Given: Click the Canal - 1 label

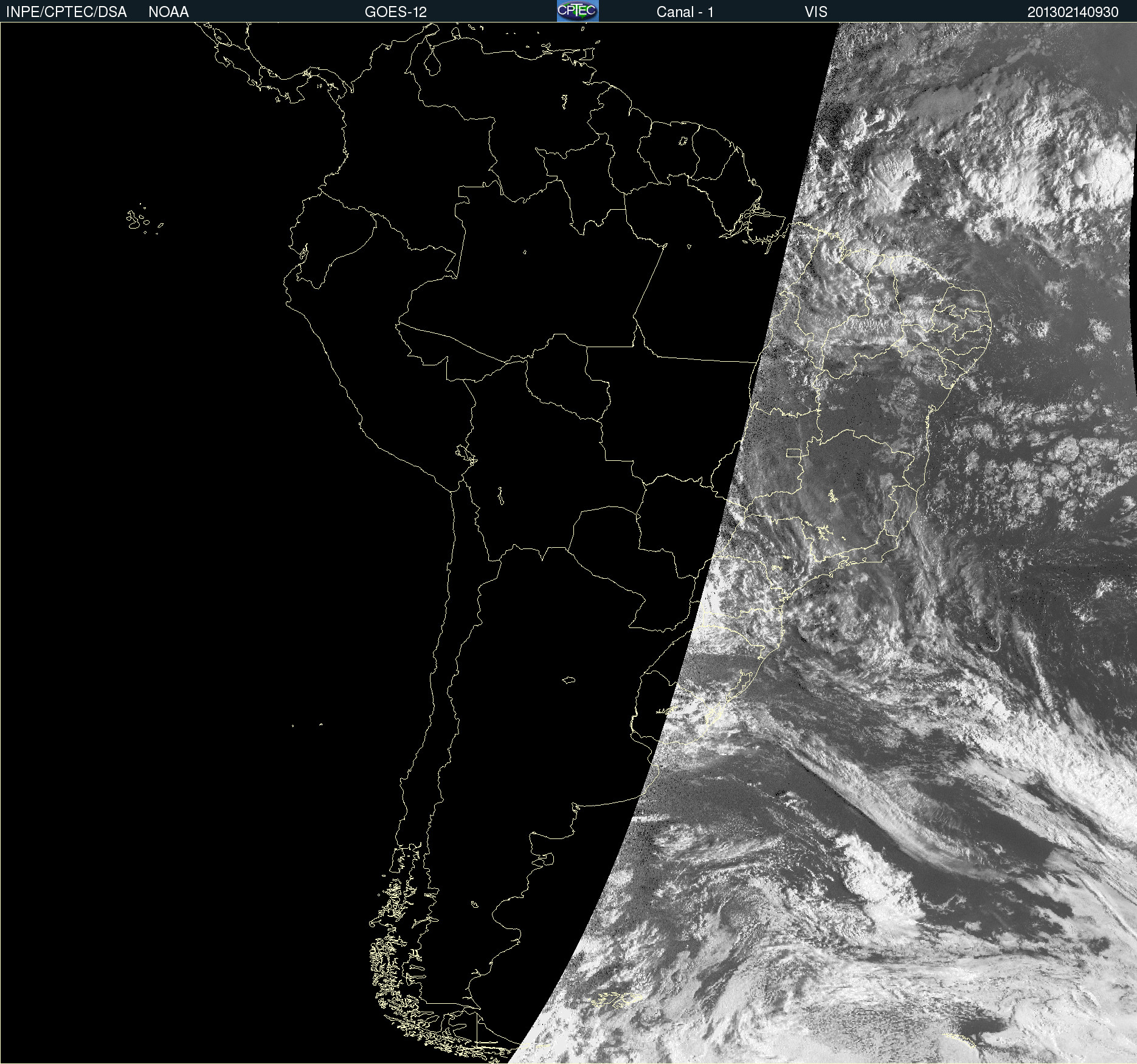Looking at the screenshot, I should [x=685, y=12].
